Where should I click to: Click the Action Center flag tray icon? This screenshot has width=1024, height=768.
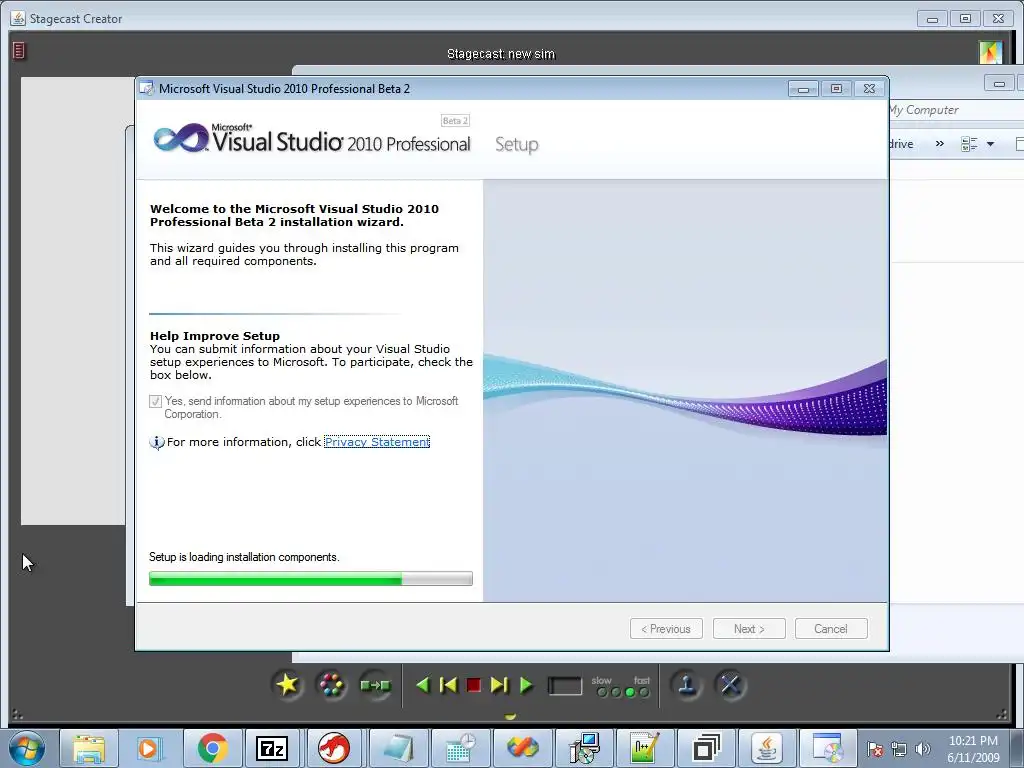coord(875,750)
